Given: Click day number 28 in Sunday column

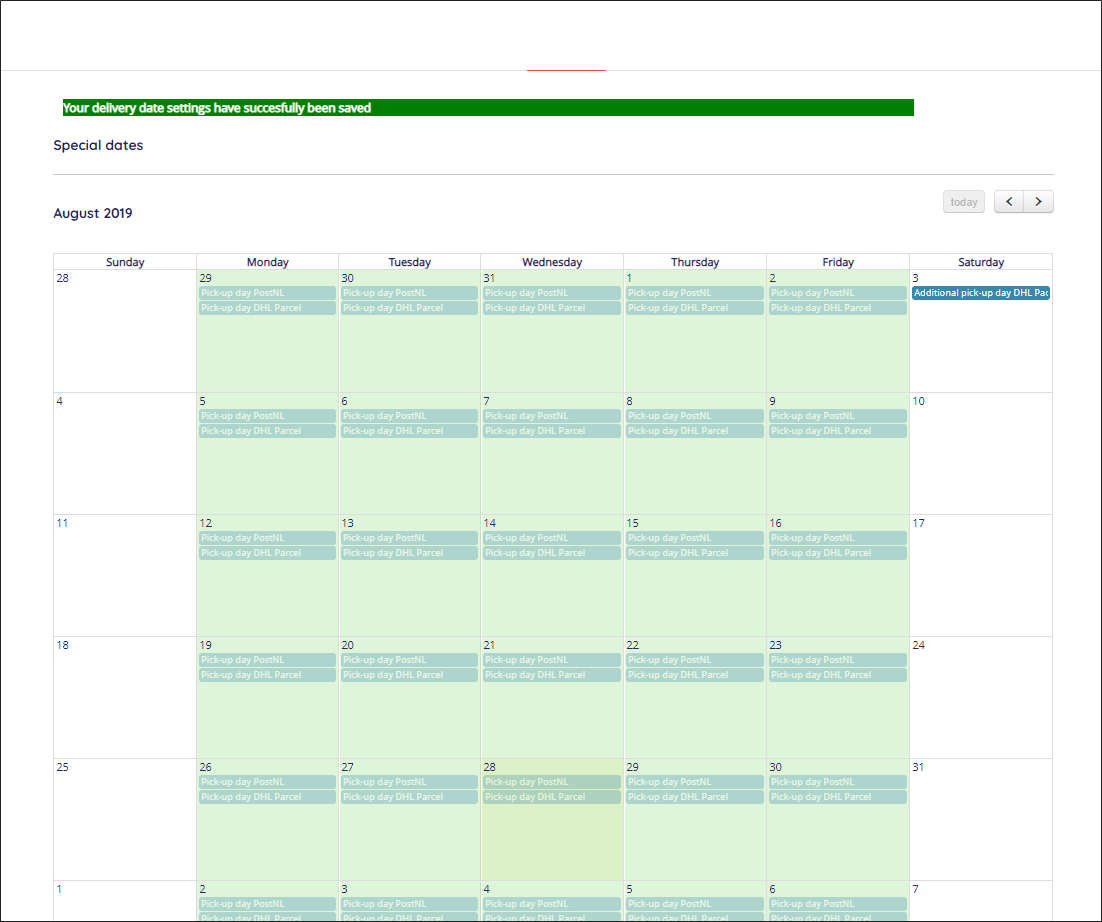Looking at the screenshot, I should (63, 278).
